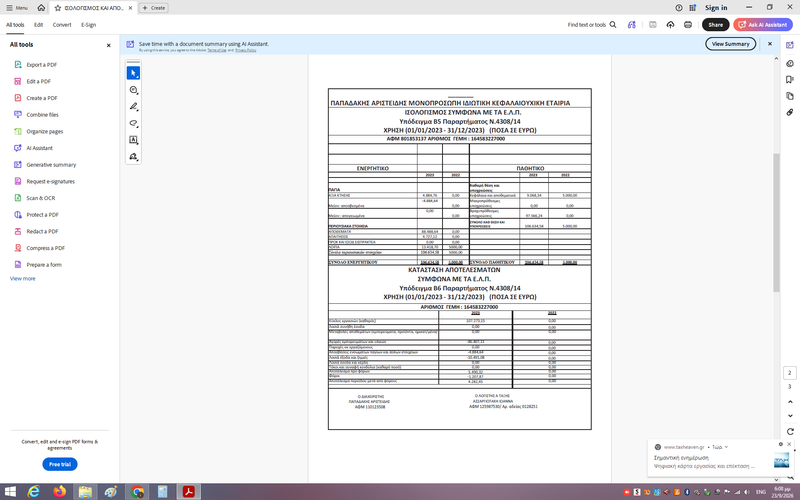Open the Redact a PDF tool
Image resolution: width=800 pixels, height=500 pixels.
click(x=36, y=231)
